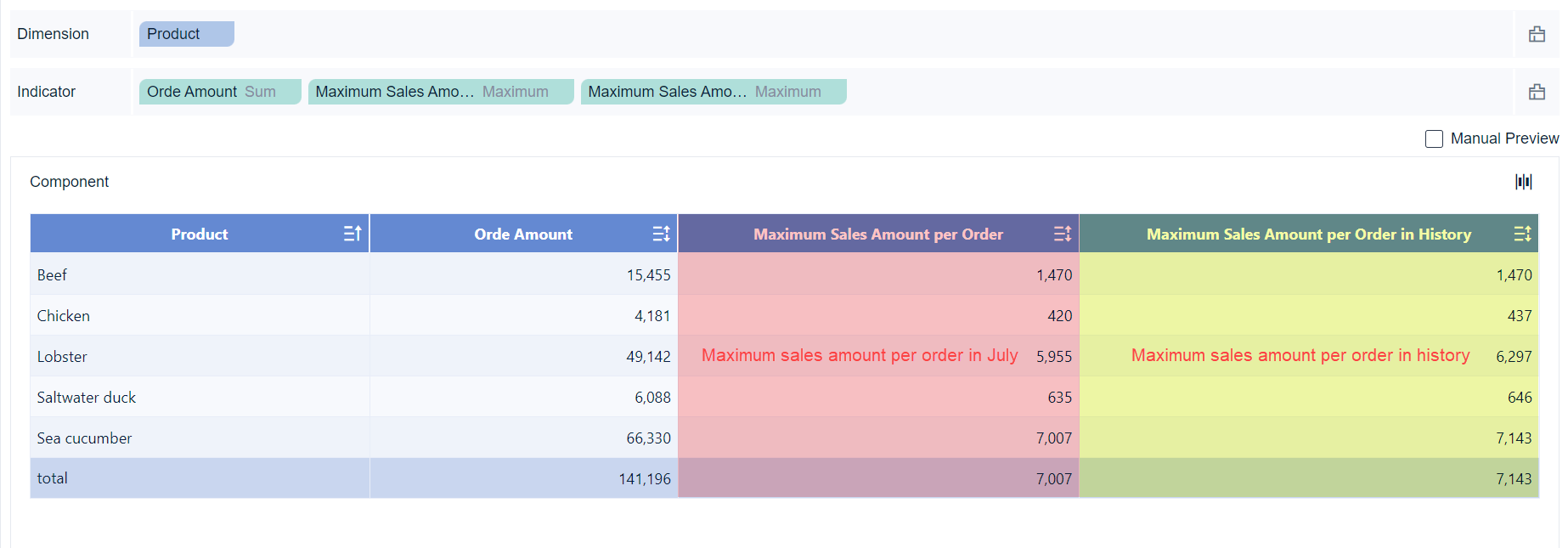1568x548 pixels.
Task: Click the total row label
Action: [x=53, y=478]
